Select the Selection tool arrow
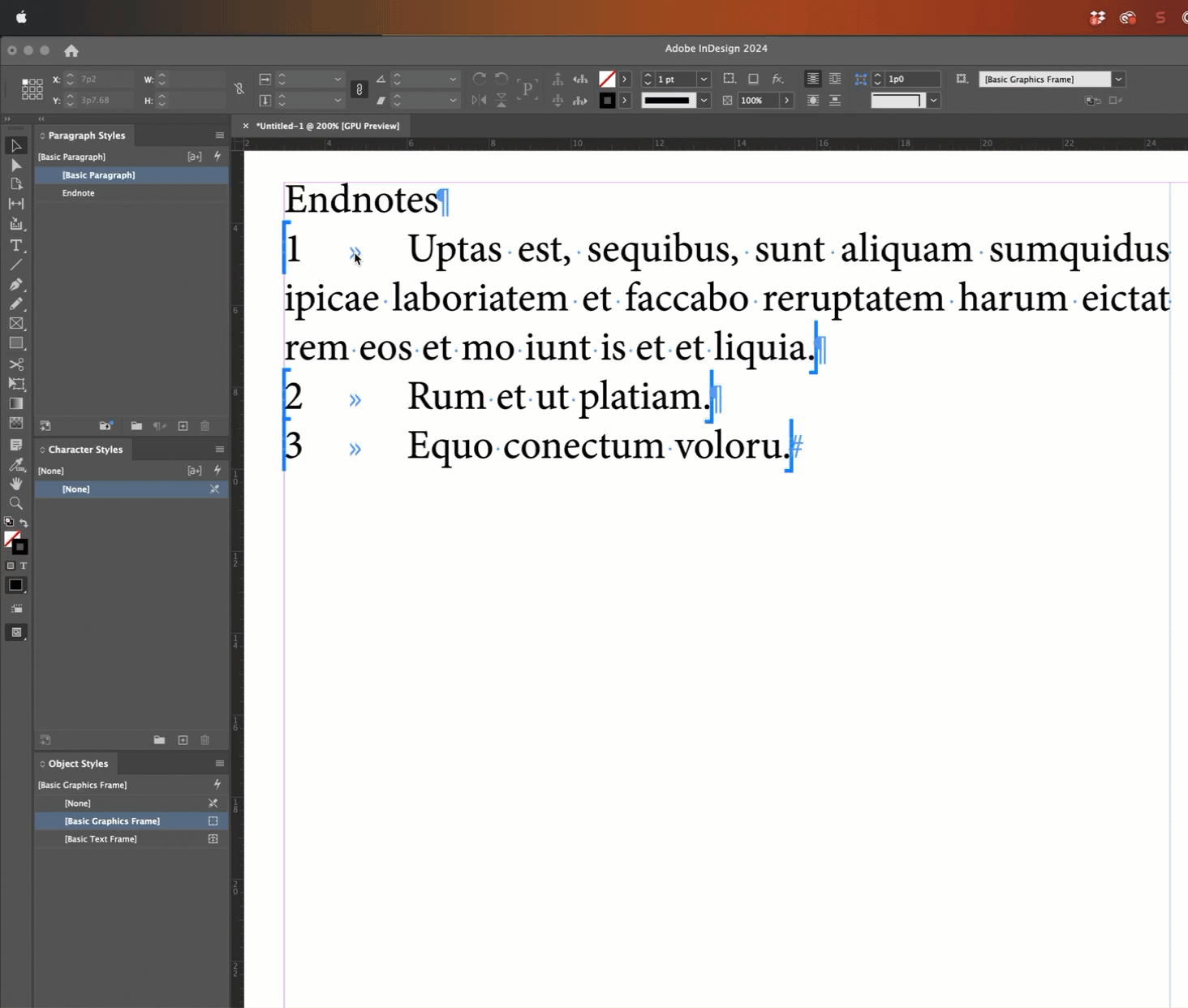Screen dimensions: 1188x1008 click(16, 146)
